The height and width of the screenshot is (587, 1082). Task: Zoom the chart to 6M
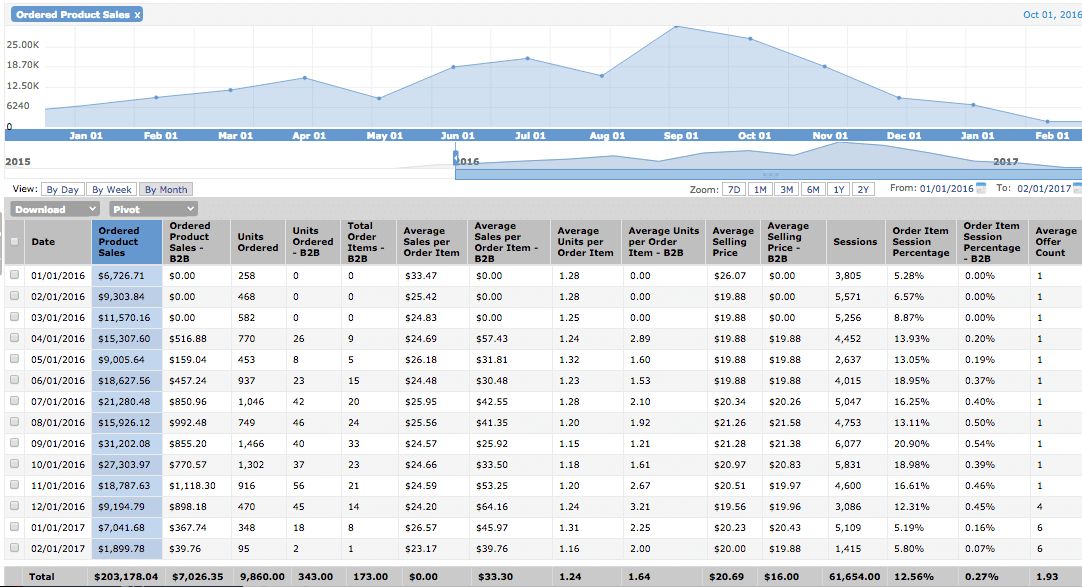point(813,190)
